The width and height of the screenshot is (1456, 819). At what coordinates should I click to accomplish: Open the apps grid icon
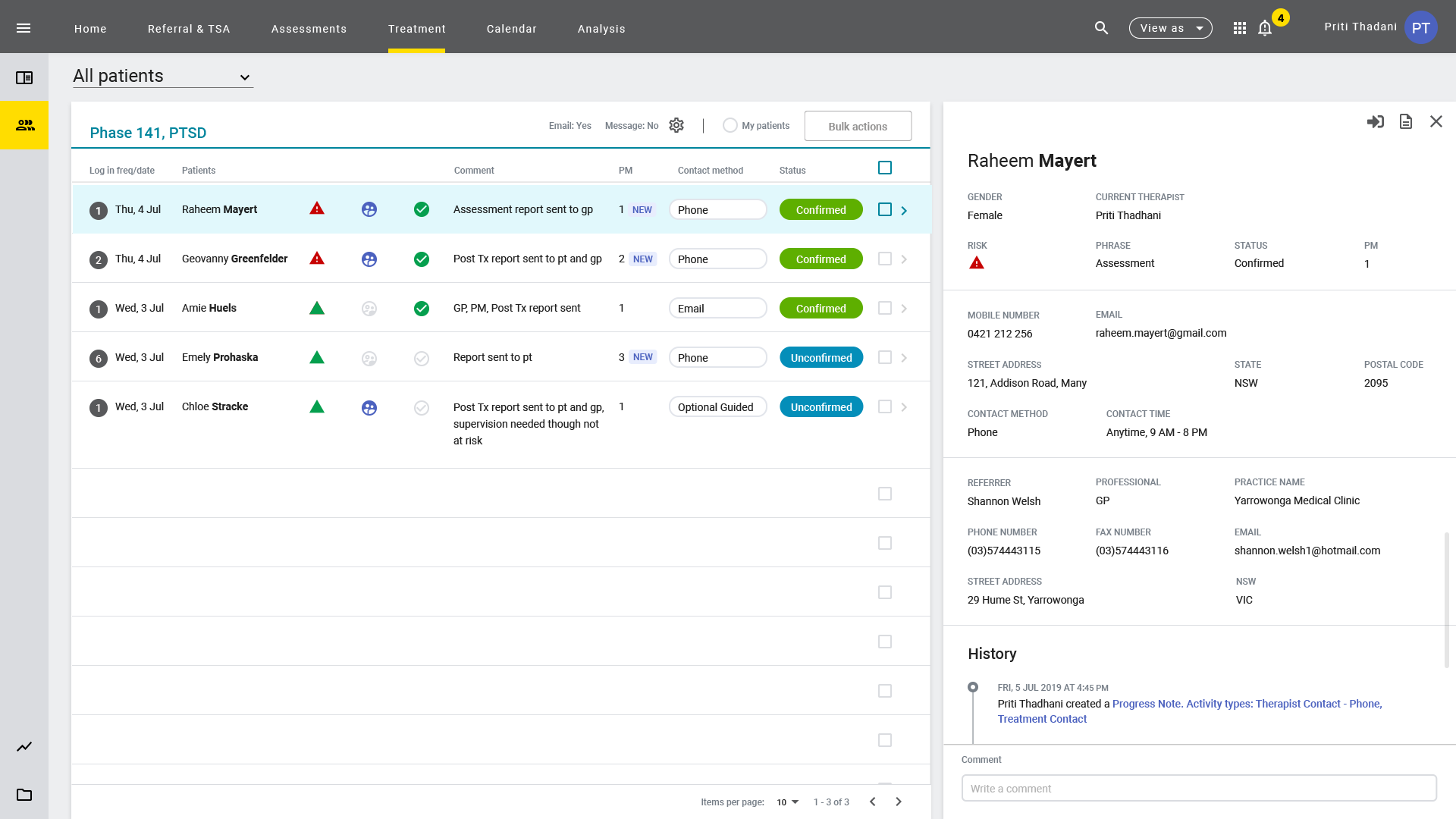point(1239,28)
